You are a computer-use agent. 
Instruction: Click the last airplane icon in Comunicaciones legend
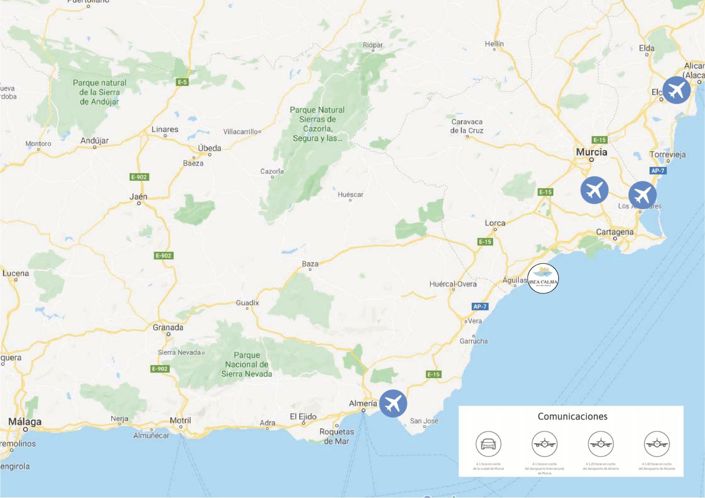[x=656, y=444]
